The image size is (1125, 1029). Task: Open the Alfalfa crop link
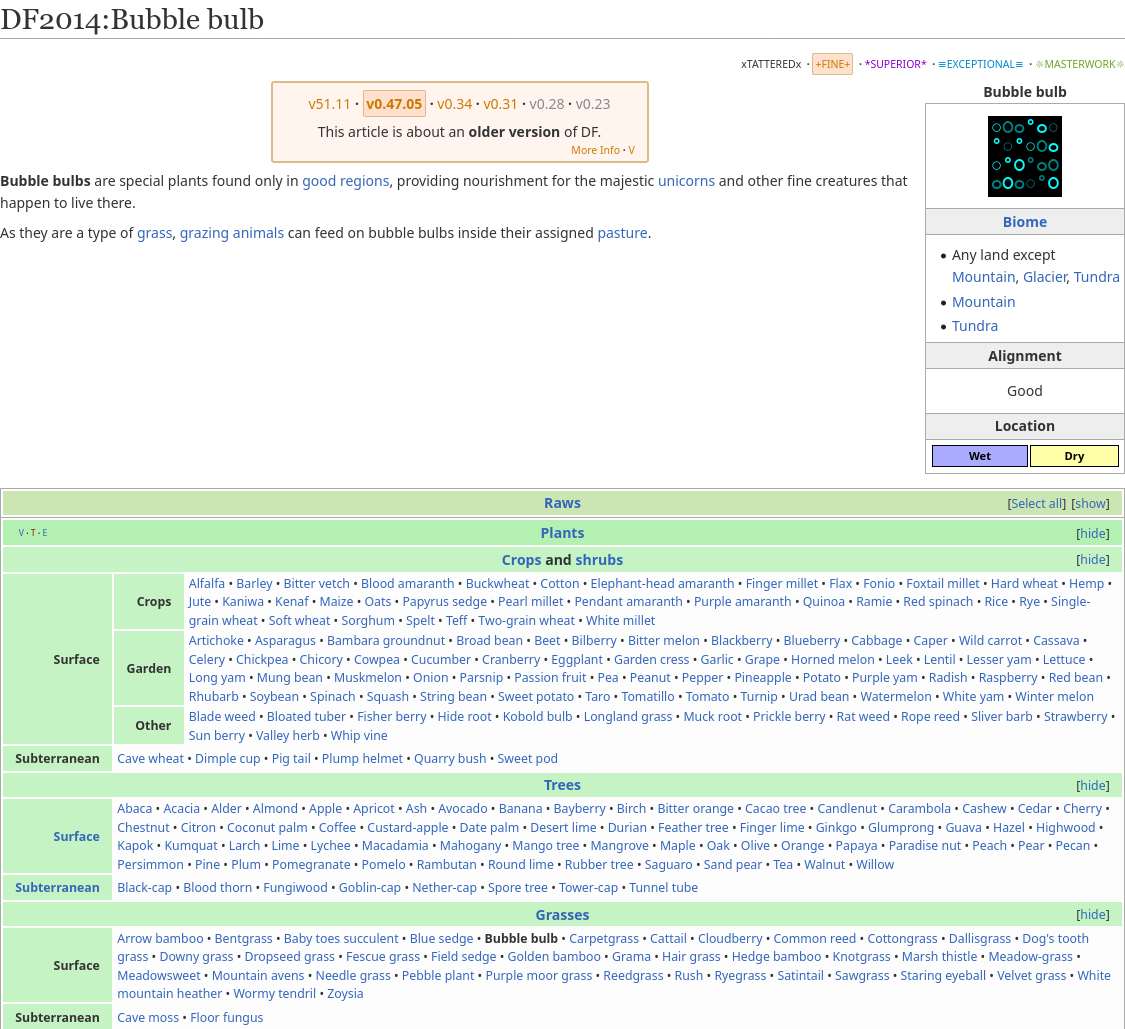[x=207, y=583]
